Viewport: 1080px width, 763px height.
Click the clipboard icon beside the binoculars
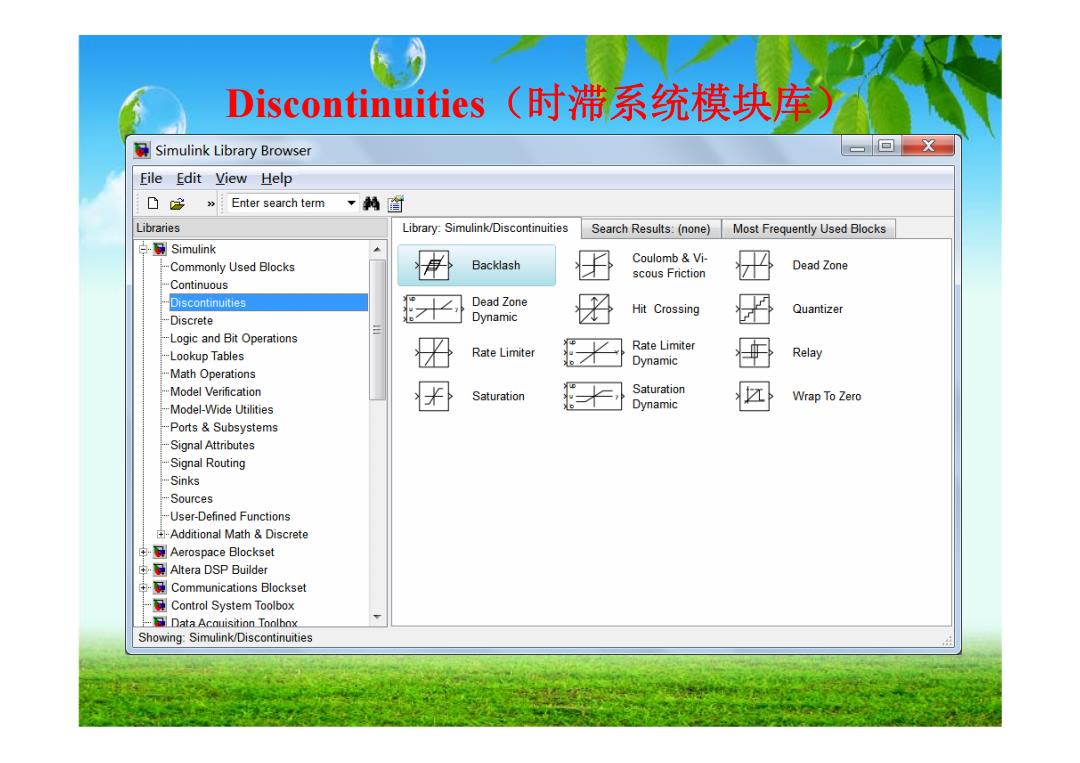click(x=395, y=203)
